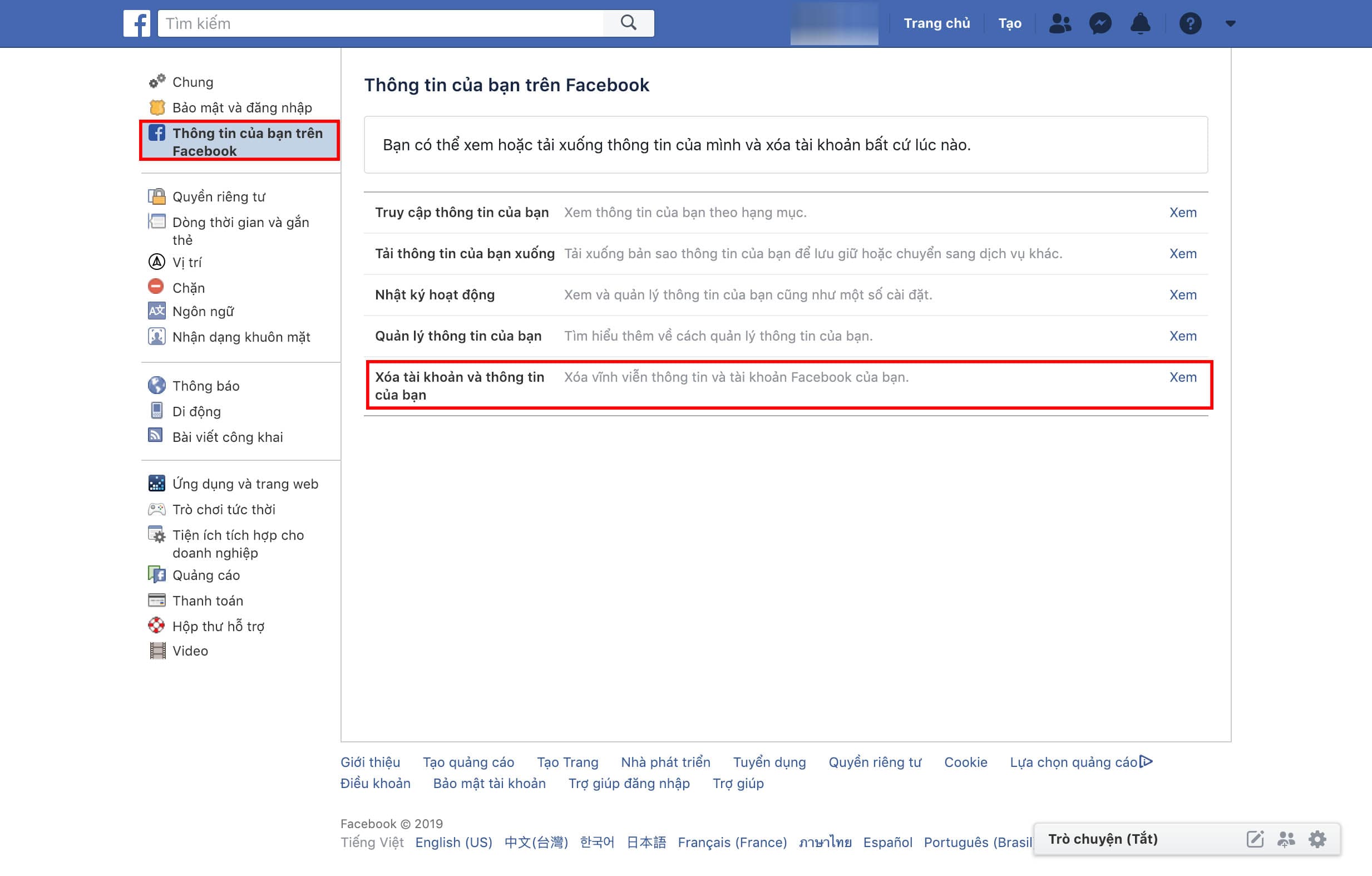1372x876 pixels.
Task: Select Thông tin của bạn trên Facebook
Action: 240,141
